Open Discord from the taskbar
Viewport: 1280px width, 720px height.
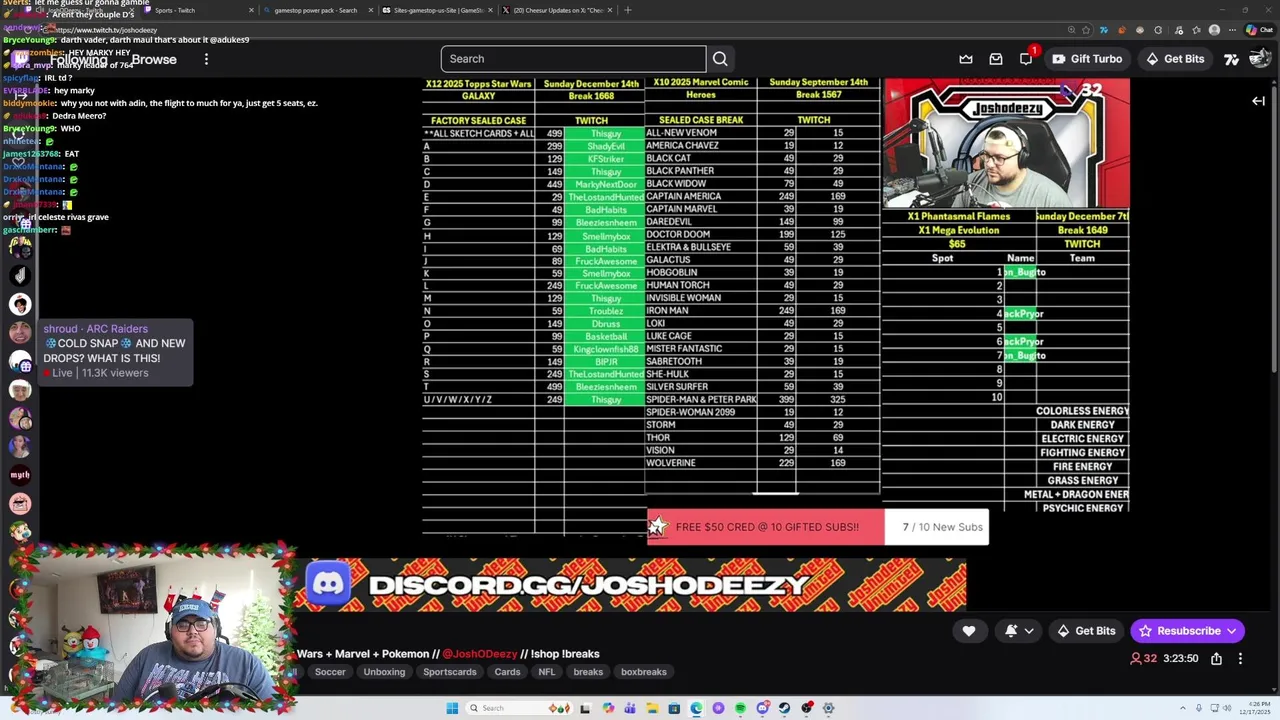(763, 708)
